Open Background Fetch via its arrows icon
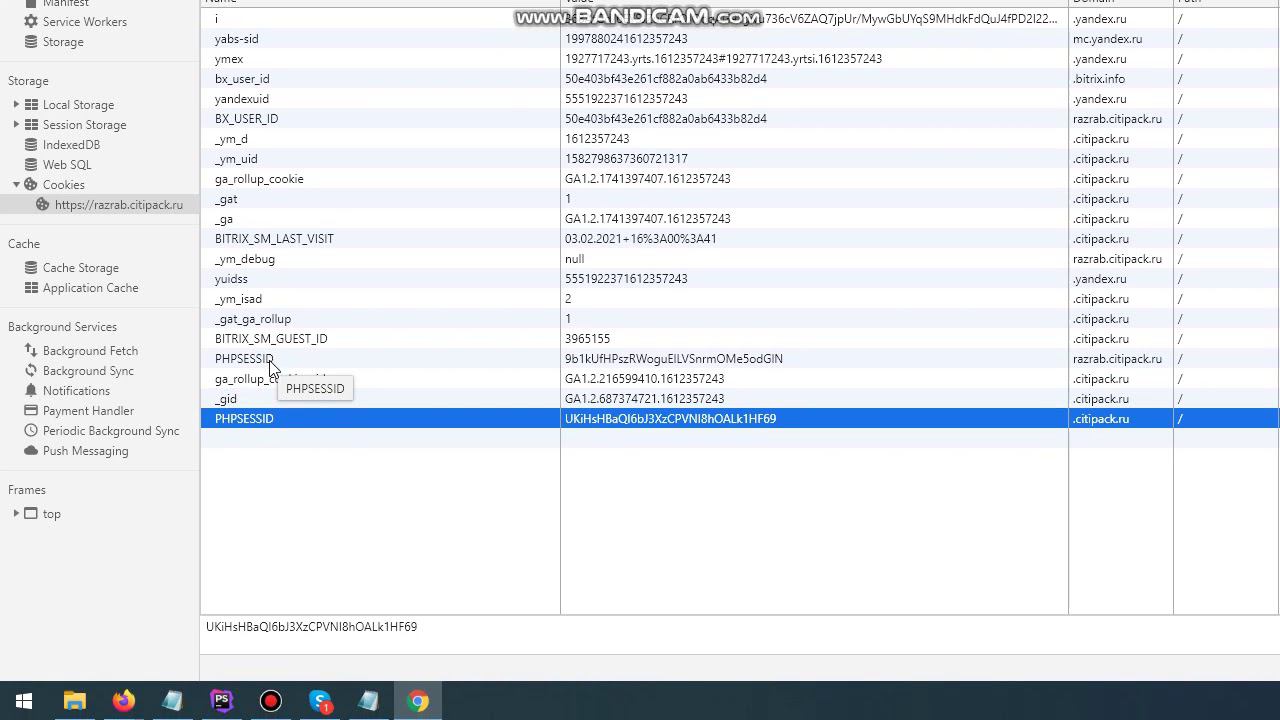Image resolution: width=1280 pixels, height=720 pixels. [31, 350]
